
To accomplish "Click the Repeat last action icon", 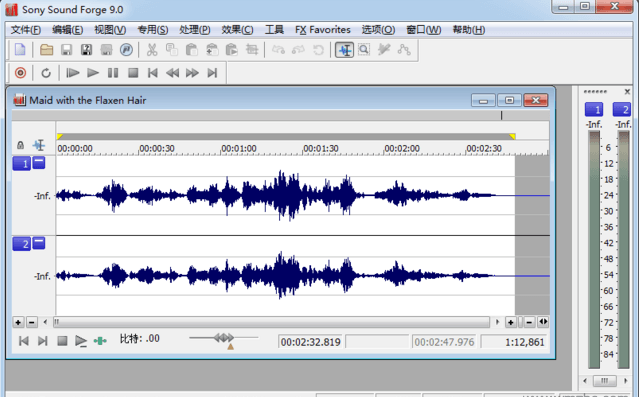I will pyautogui.click(x=318, y=50).
